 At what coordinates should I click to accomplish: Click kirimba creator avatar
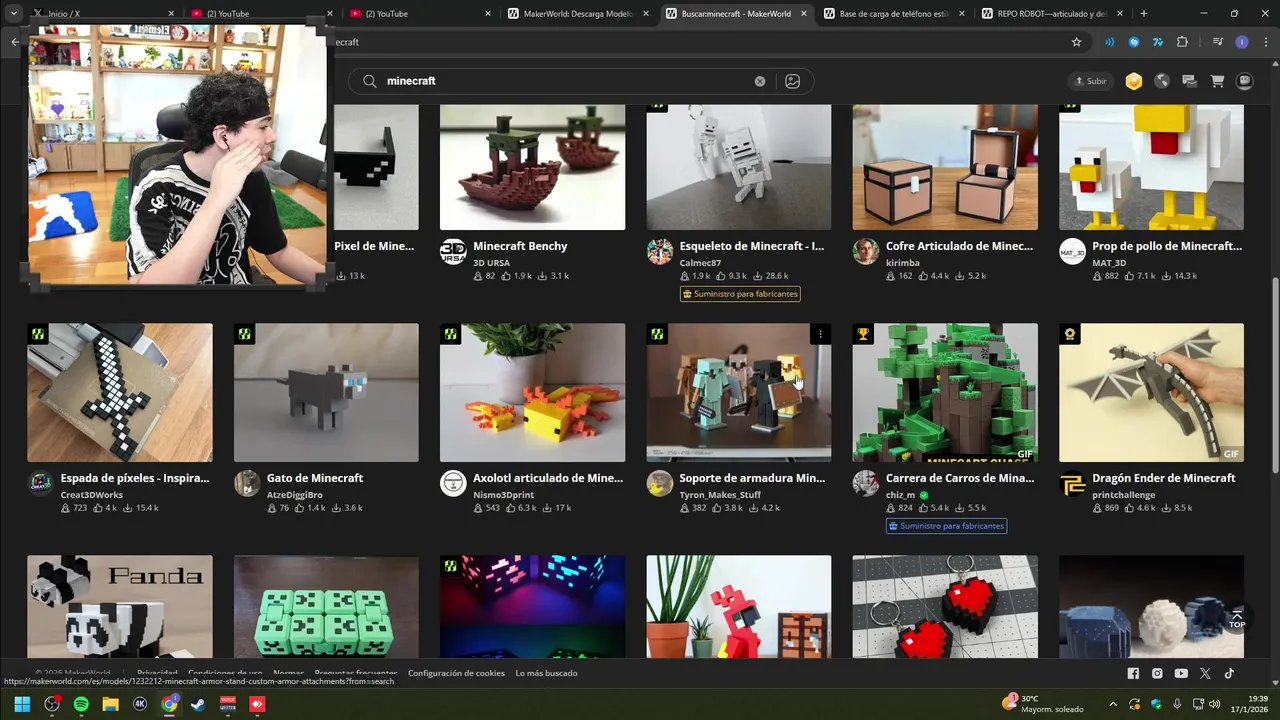[866, 252]
